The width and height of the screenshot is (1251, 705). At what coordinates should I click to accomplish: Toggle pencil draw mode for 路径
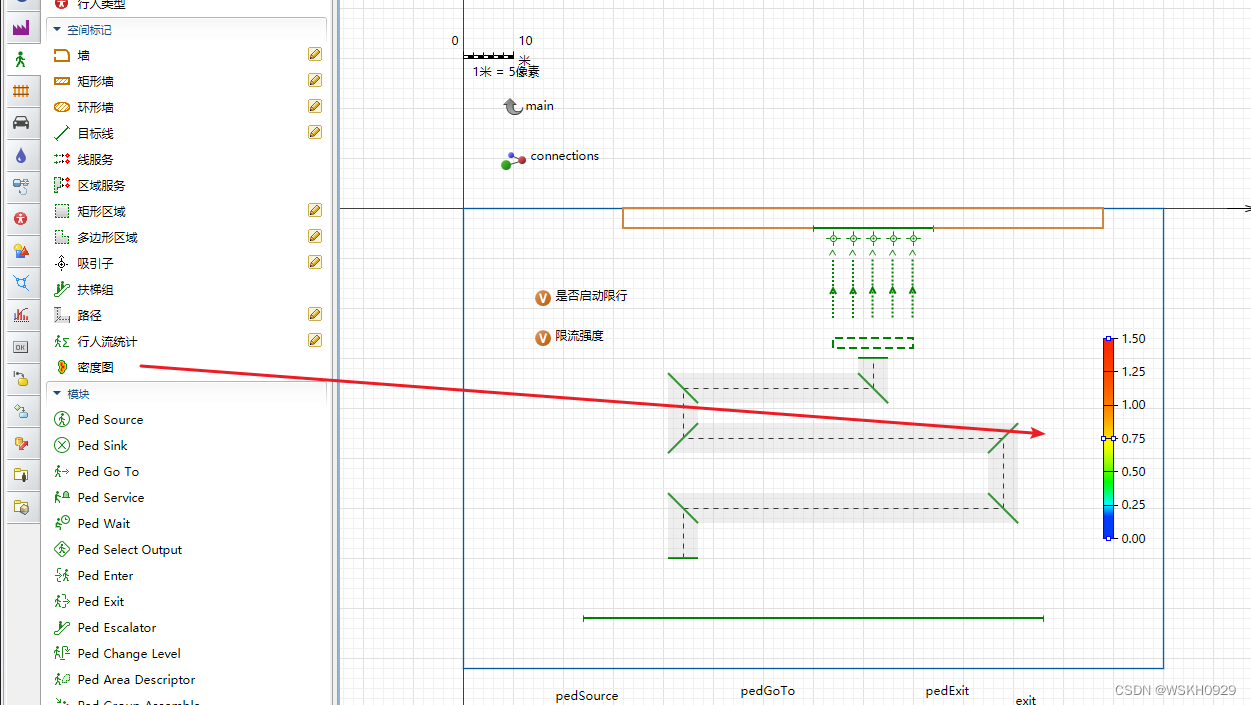(x=315, y=314)
